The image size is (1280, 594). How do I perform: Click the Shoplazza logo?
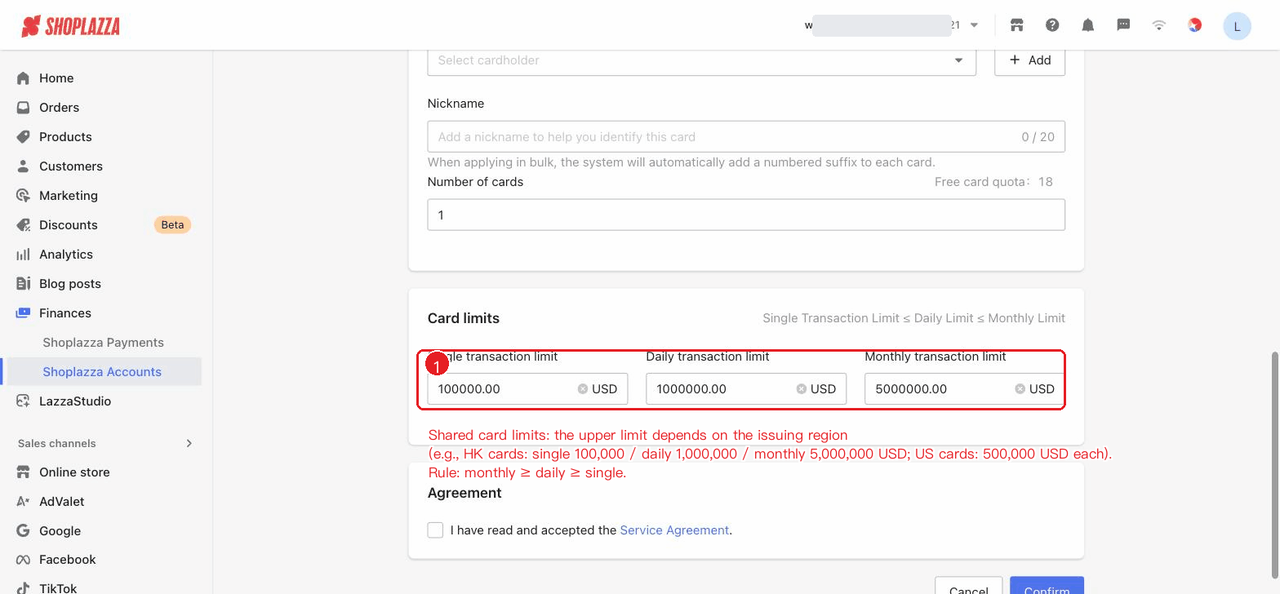click(71, 26)
